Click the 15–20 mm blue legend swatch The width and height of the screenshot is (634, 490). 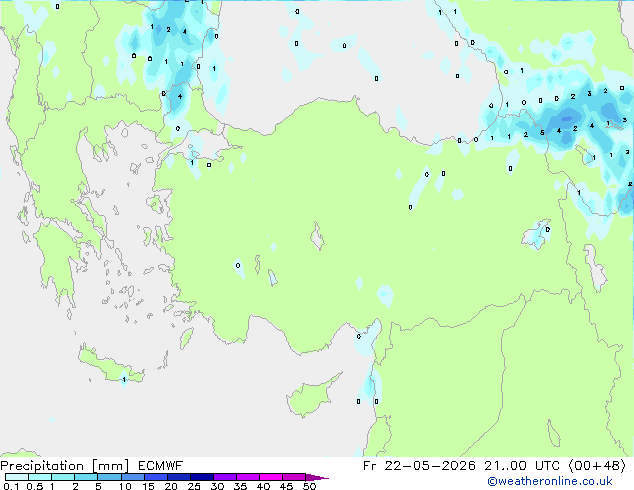pyautogui.click(x=156, y=477)
